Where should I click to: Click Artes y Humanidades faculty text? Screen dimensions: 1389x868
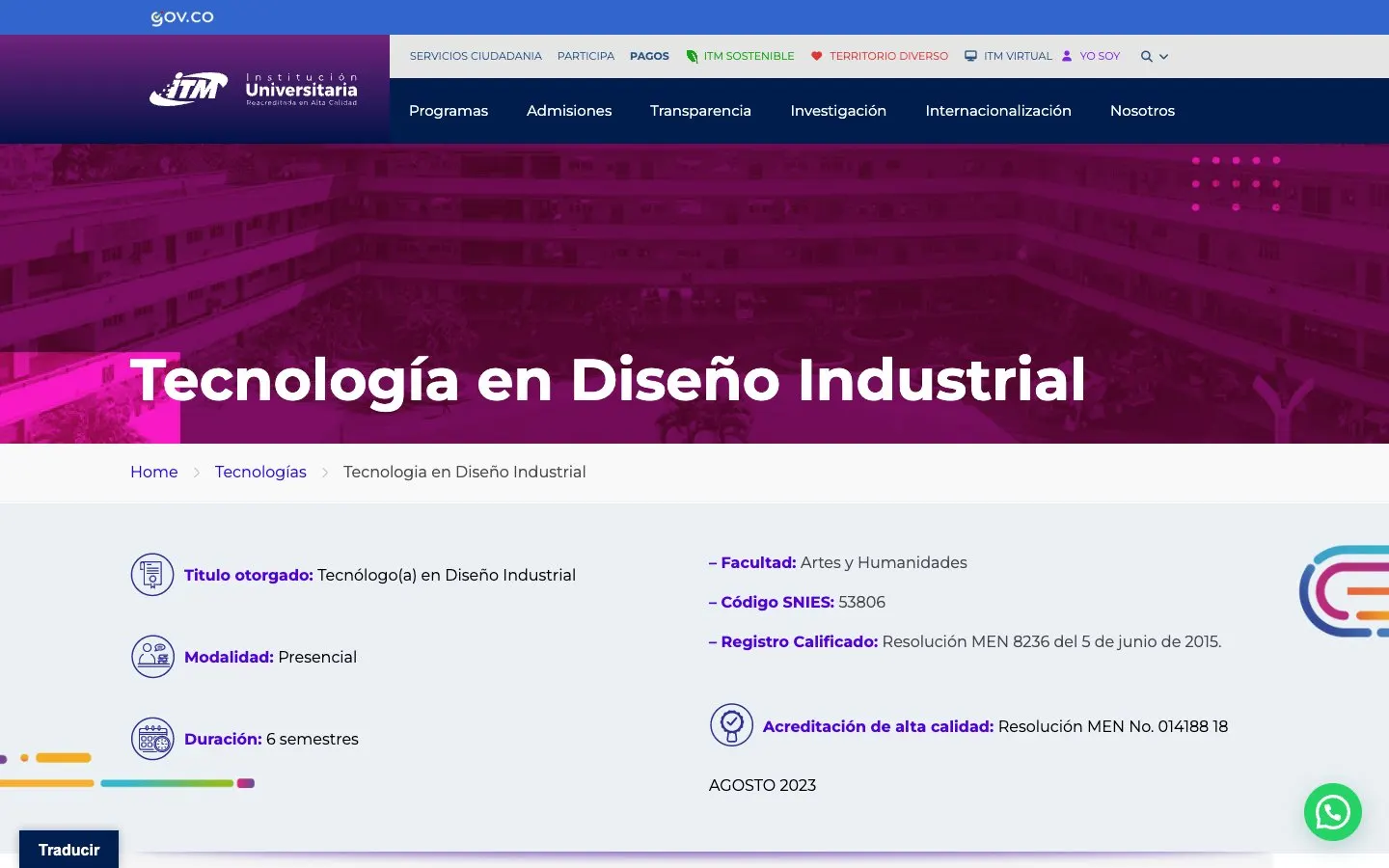coord(884,562)
